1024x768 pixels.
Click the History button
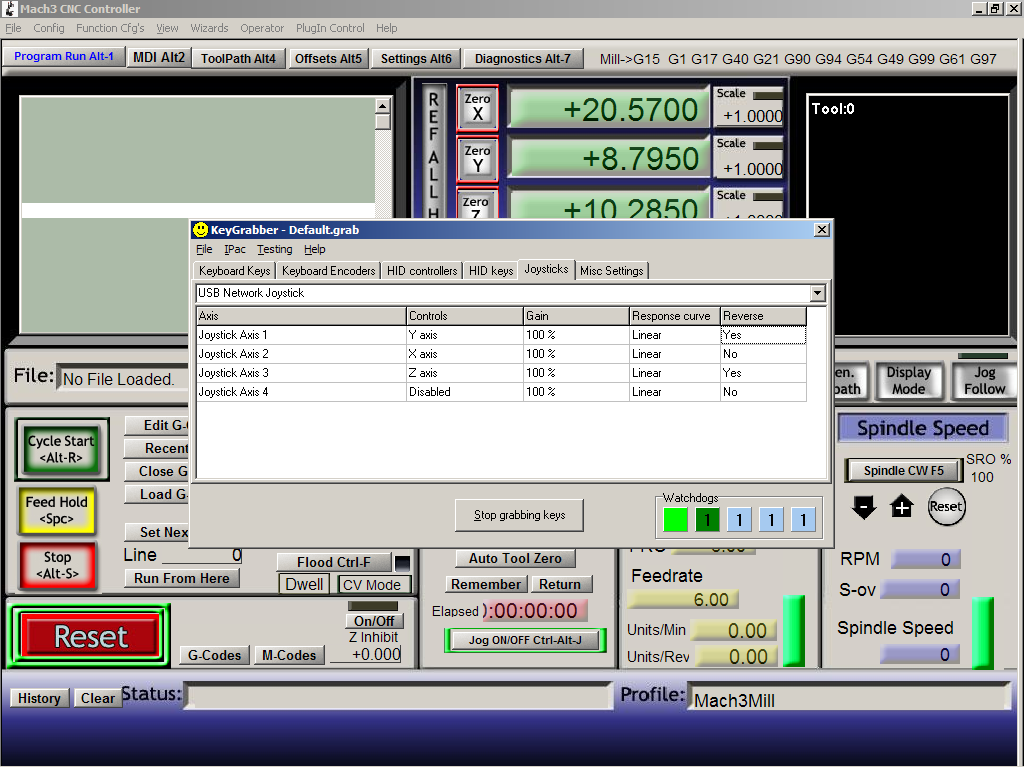(39, 698)
